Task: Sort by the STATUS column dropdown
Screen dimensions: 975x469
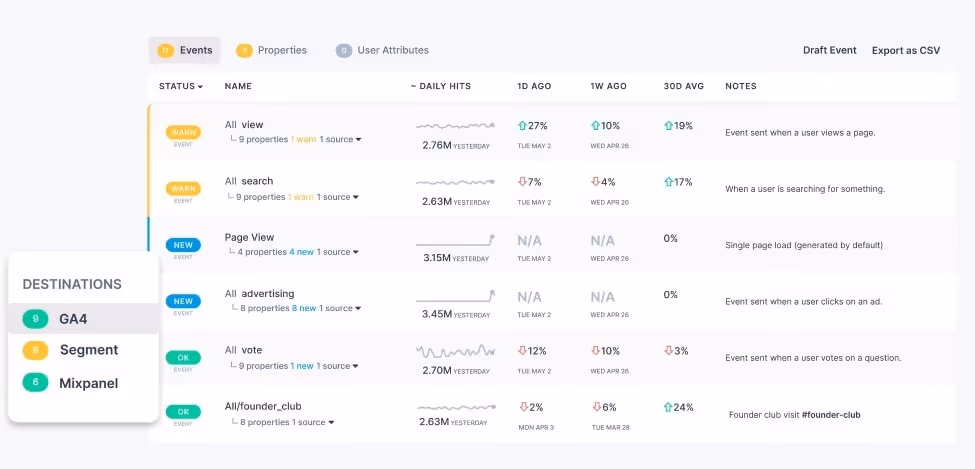Action: (x=181, y=86)
